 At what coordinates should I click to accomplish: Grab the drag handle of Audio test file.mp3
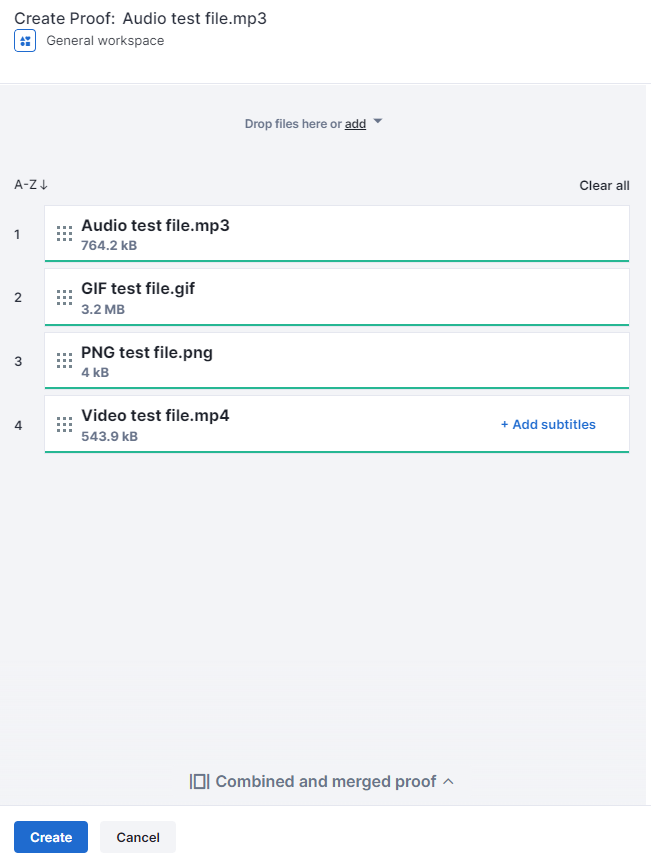64,234
